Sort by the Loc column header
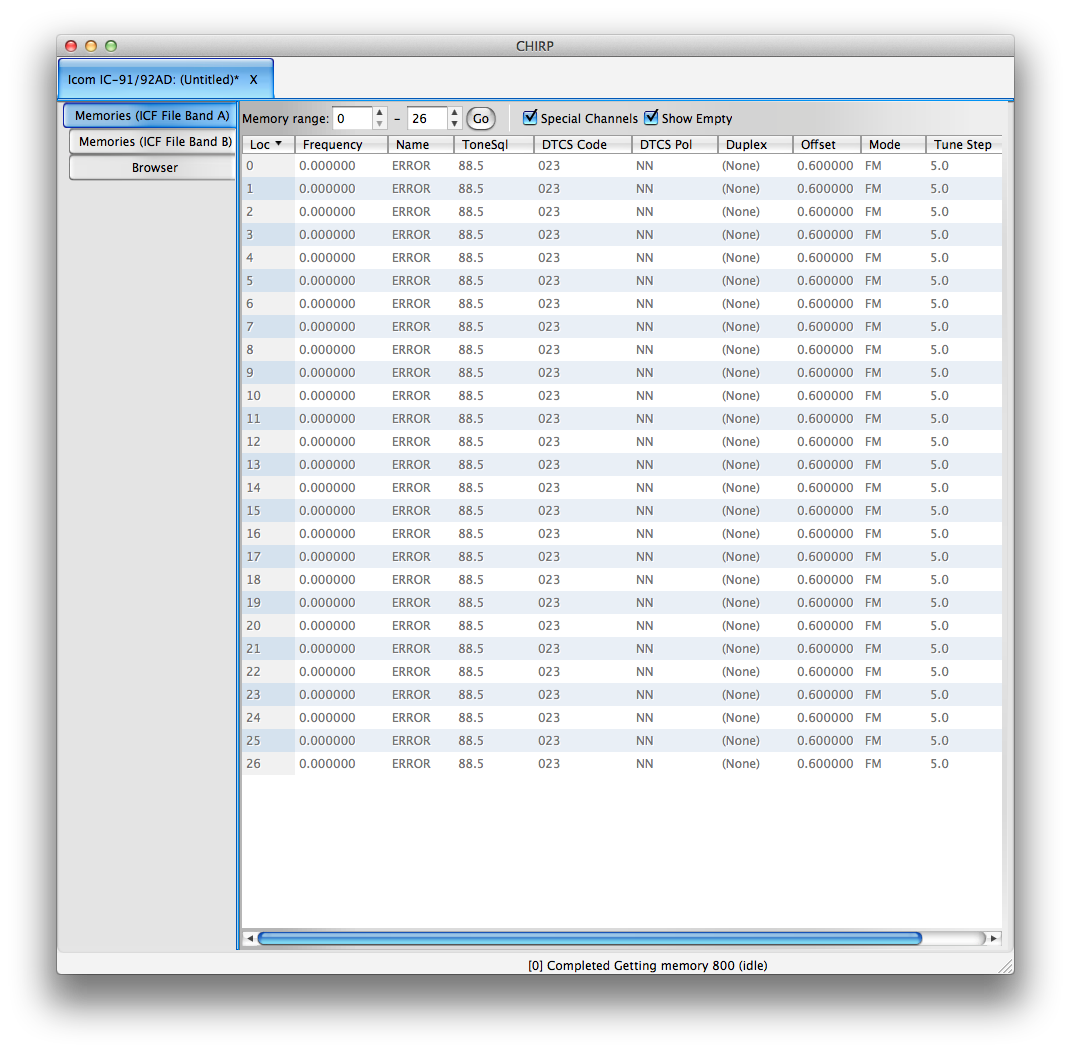1071x1053 pixels. pyautogui.click(x=268, y=145)
